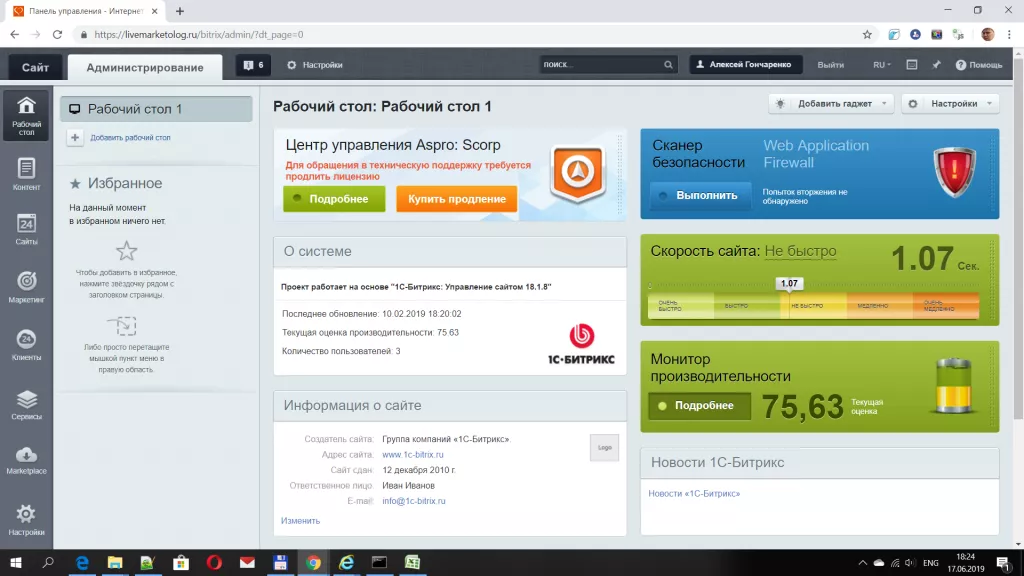Click the plus icon to add a desktop

(75, 138)
